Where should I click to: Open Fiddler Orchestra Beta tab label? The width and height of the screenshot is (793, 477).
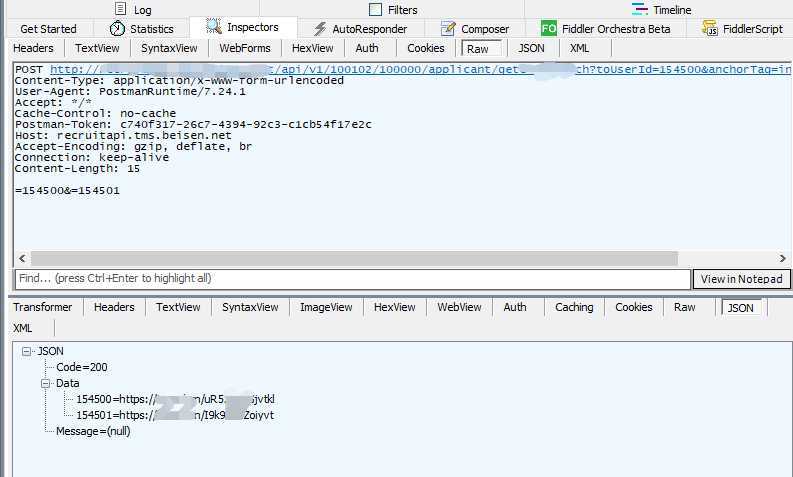click(x=616, y=29)
